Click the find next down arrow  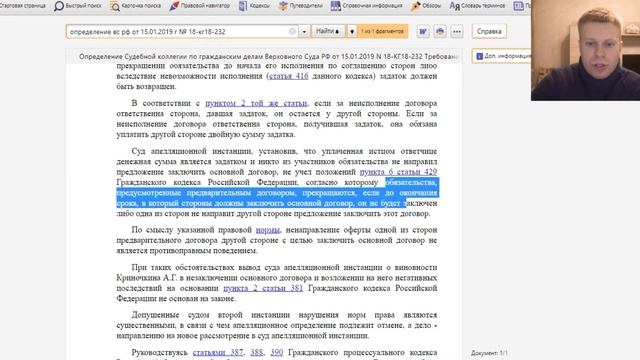352,31
